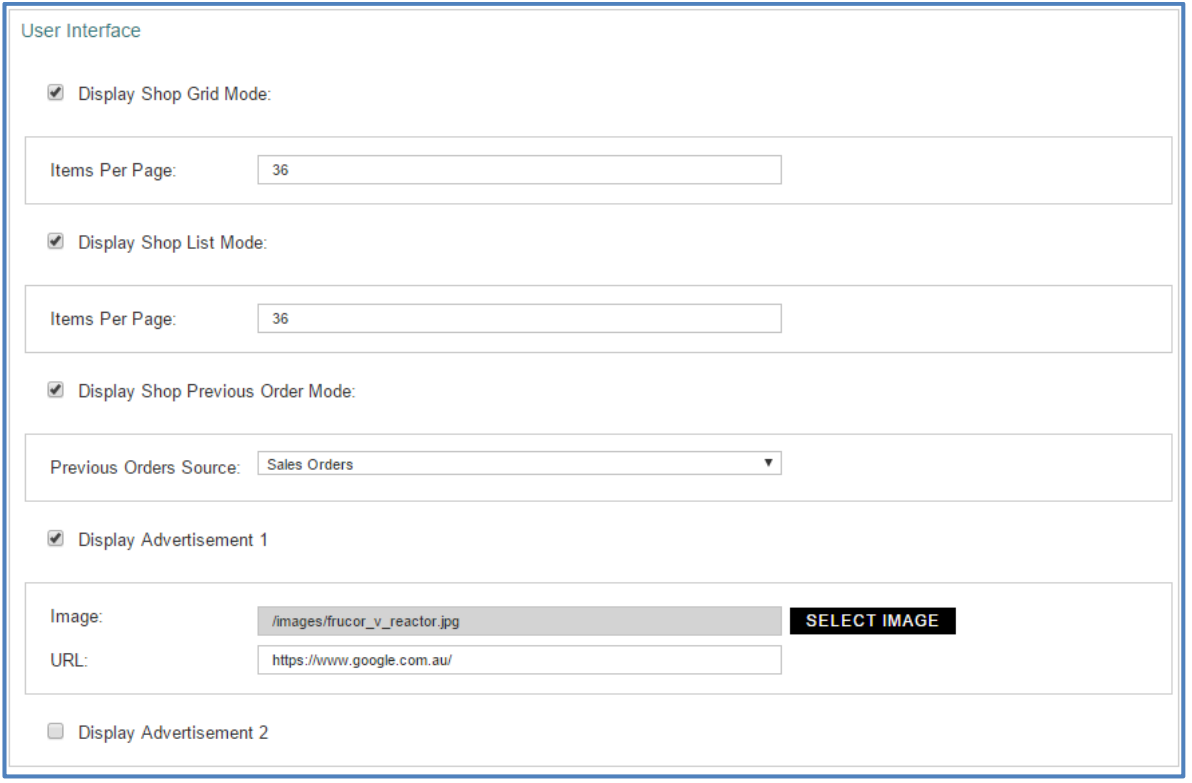Screen dimensions: 1192x783
Task: Disable Display Shop Previous Order Mode checkbox
Action: pos(55,391)
